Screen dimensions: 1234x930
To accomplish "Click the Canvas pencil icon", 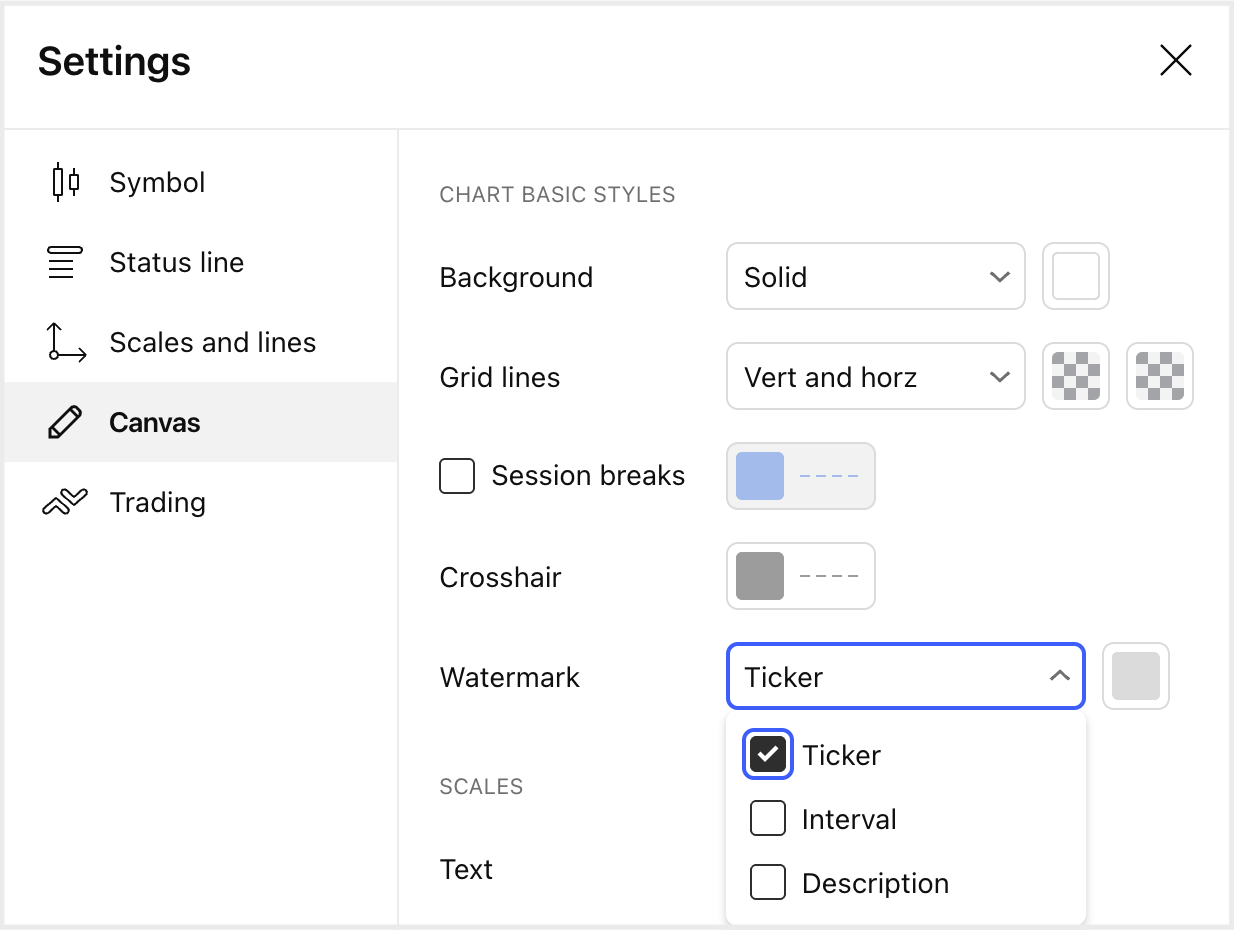I will pos(65,422).
